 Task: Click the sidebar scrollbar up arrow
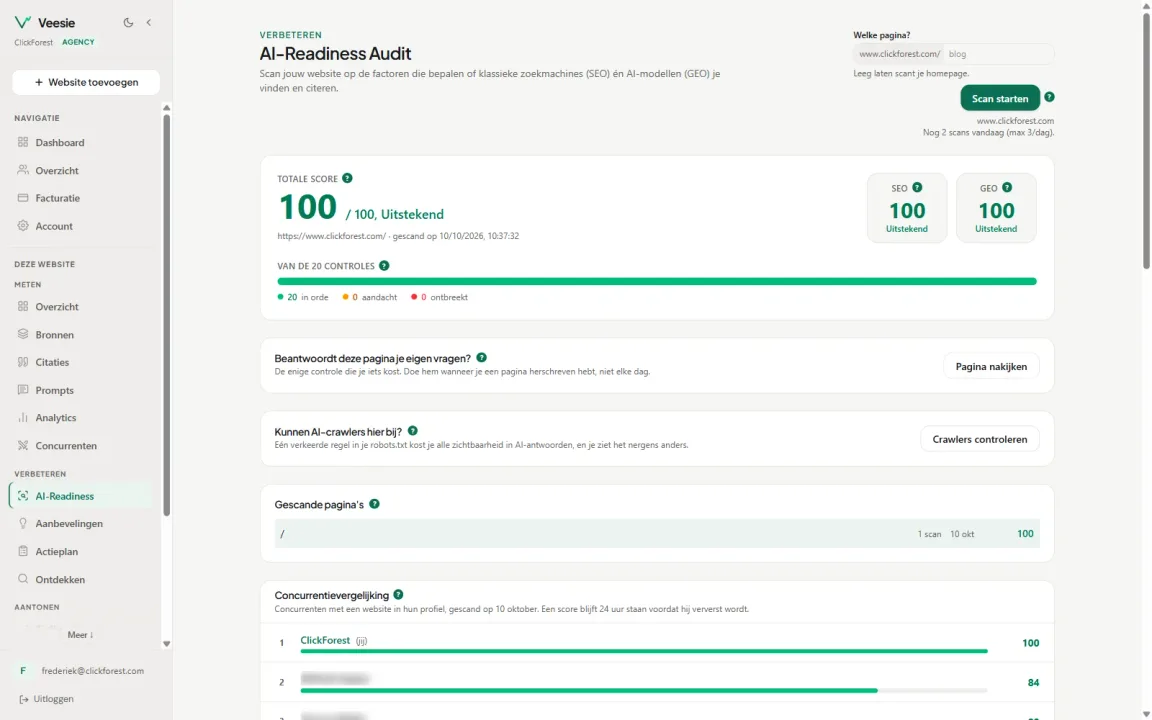click(x=166, y=108)
